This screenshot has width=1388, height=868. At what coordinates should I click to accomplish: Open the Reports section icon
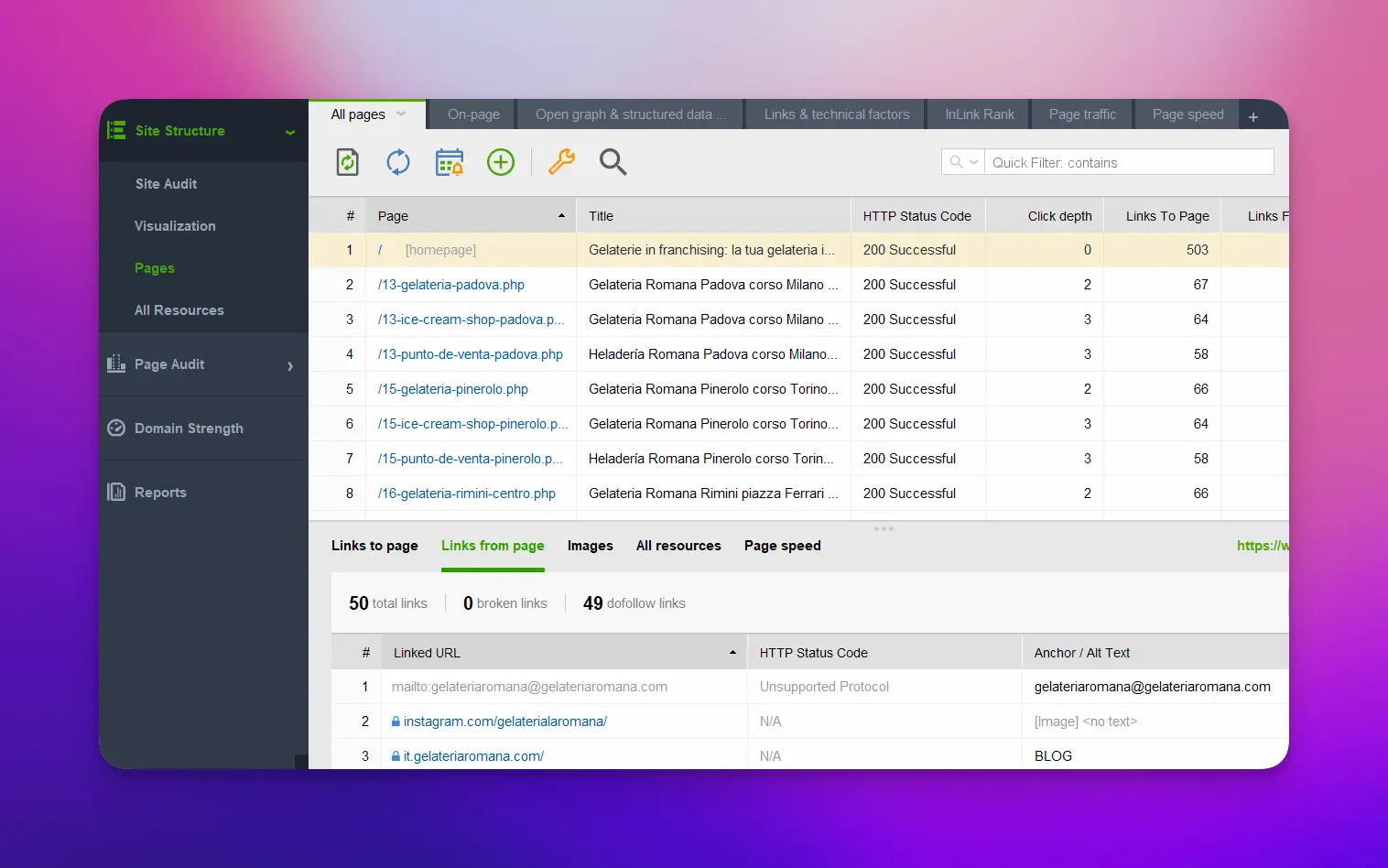[116, 492]
